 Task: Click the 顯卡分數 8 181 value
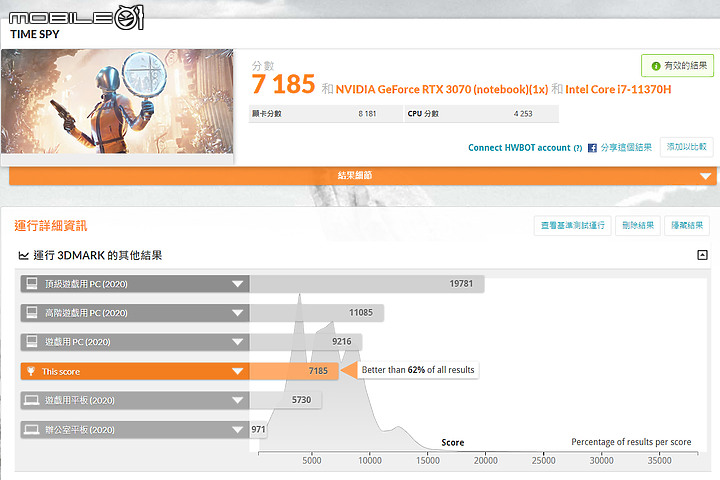coord(367,114)
